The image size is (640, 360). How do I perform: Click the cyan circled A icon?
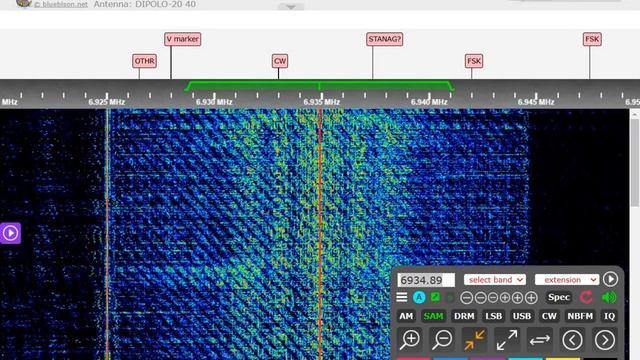[x=419, y=298]
